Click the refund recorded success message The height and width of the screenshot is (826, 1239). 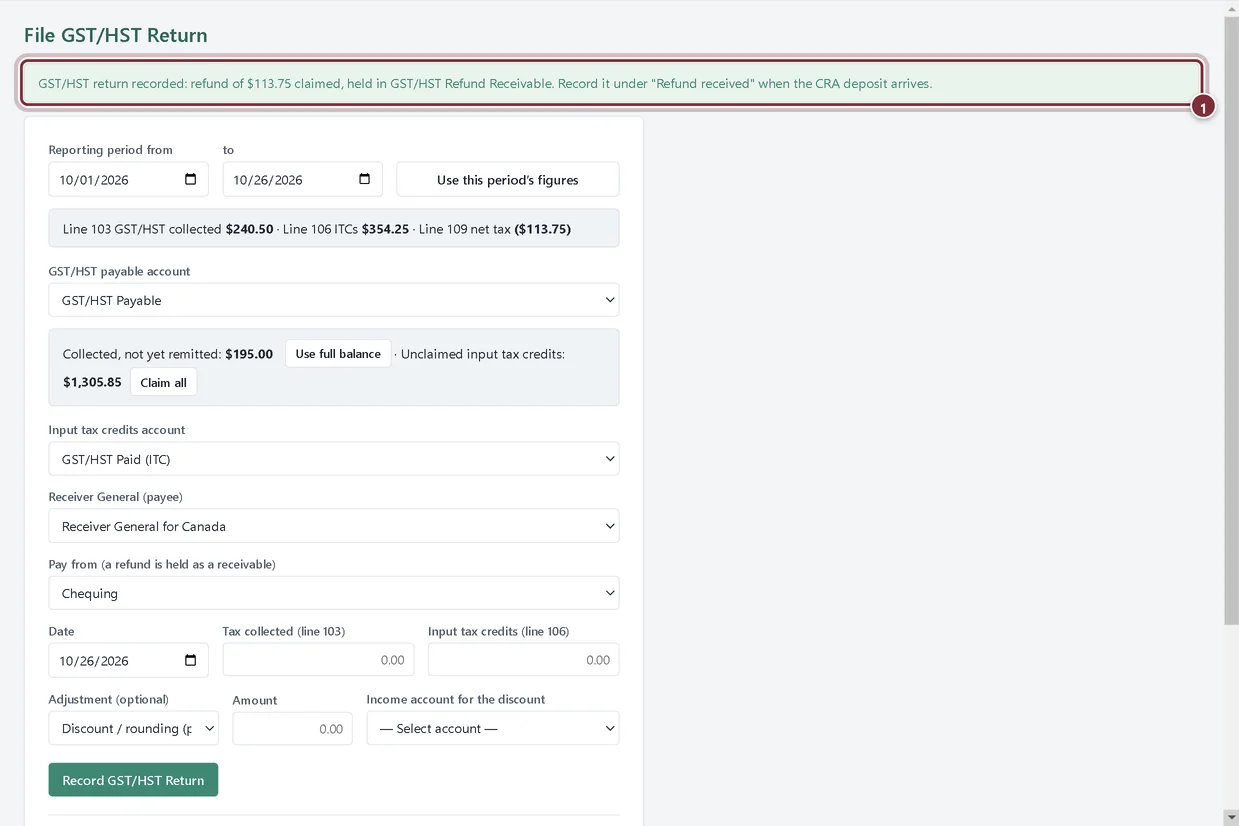pos(612,83)
